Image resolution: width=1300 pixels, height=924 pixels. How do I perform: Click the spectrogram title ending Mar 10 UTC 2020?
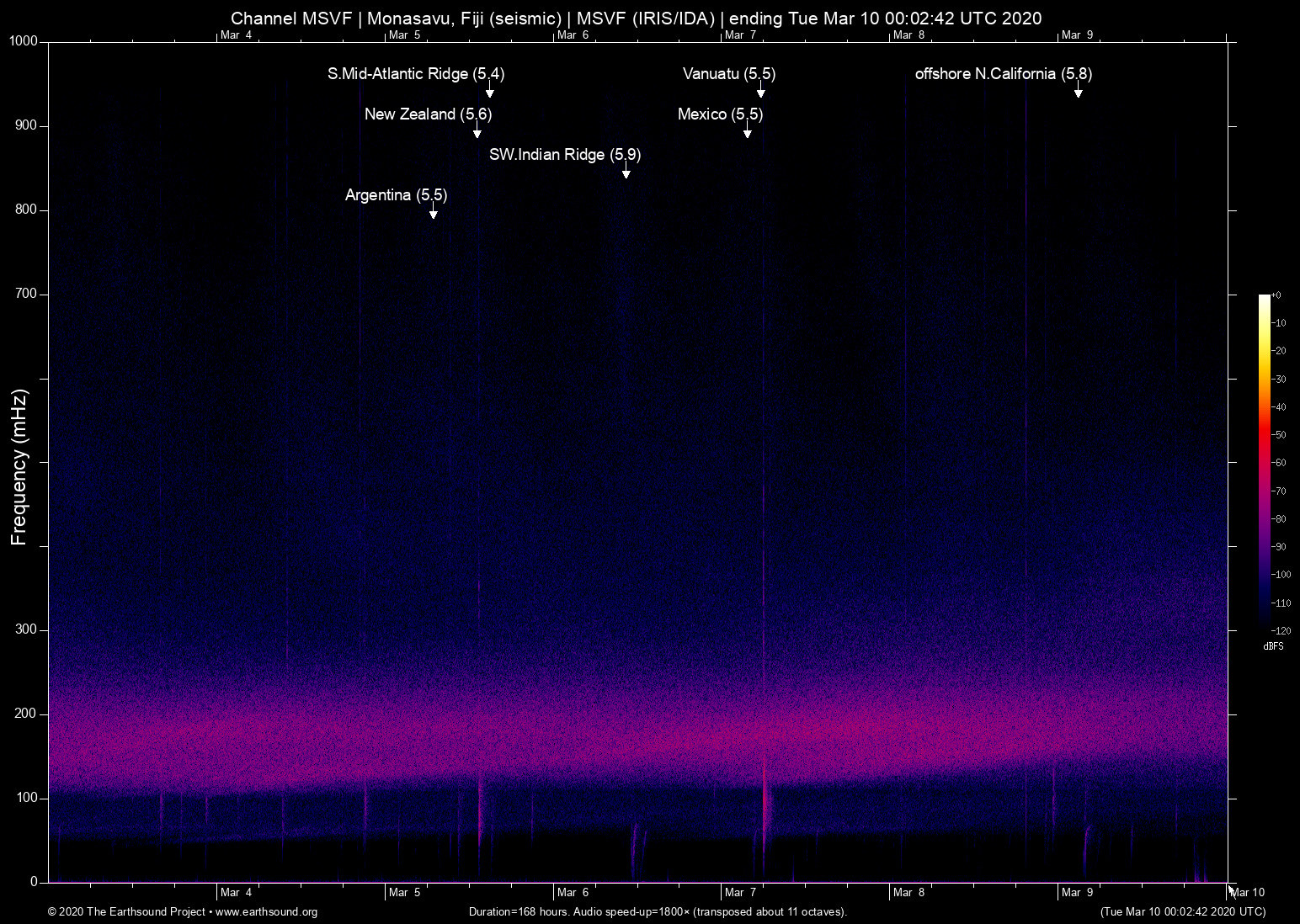coord(637,19)
